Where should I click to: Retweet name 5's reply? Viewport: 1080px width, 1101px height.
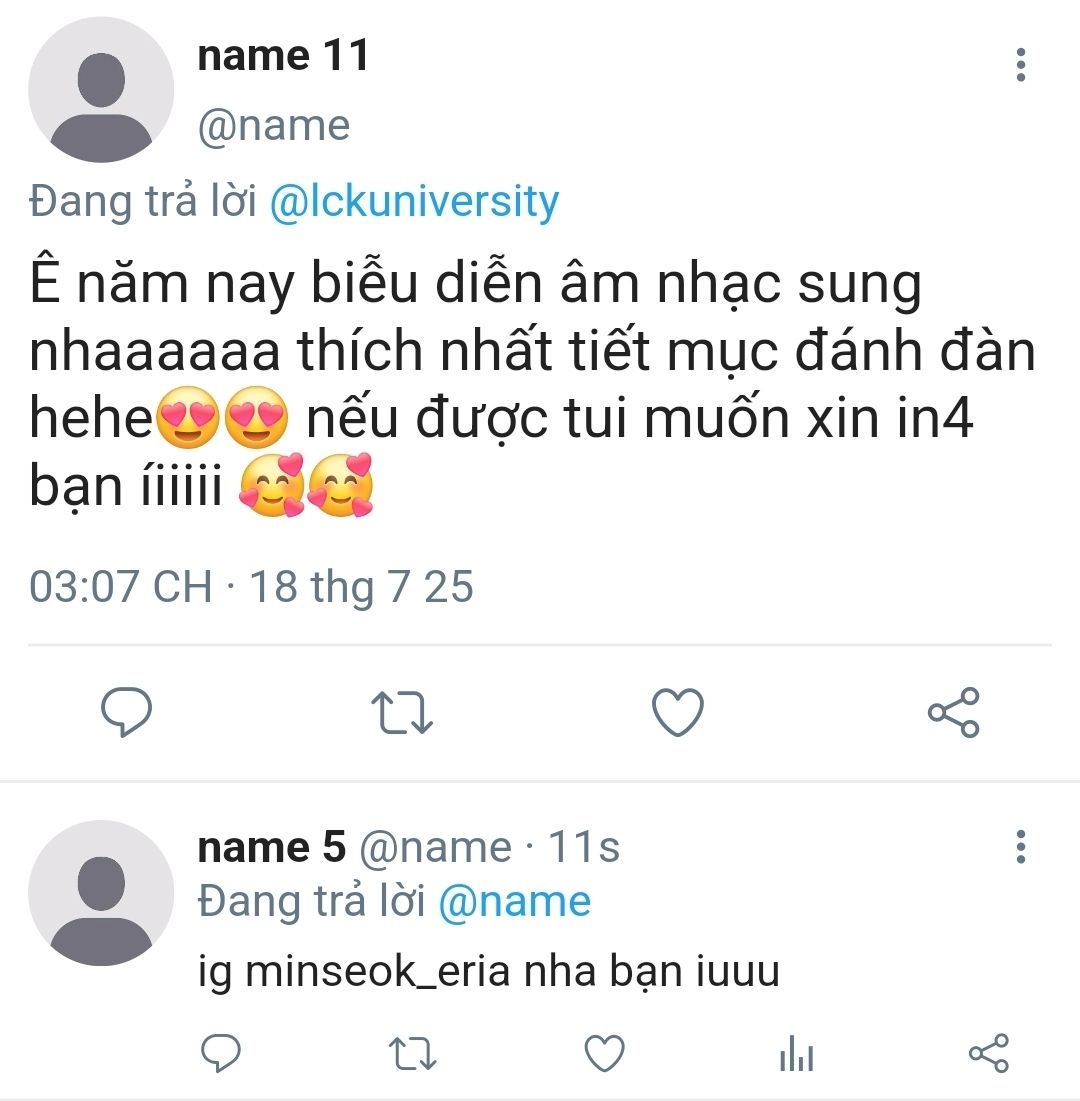[x=412, y=1054]
